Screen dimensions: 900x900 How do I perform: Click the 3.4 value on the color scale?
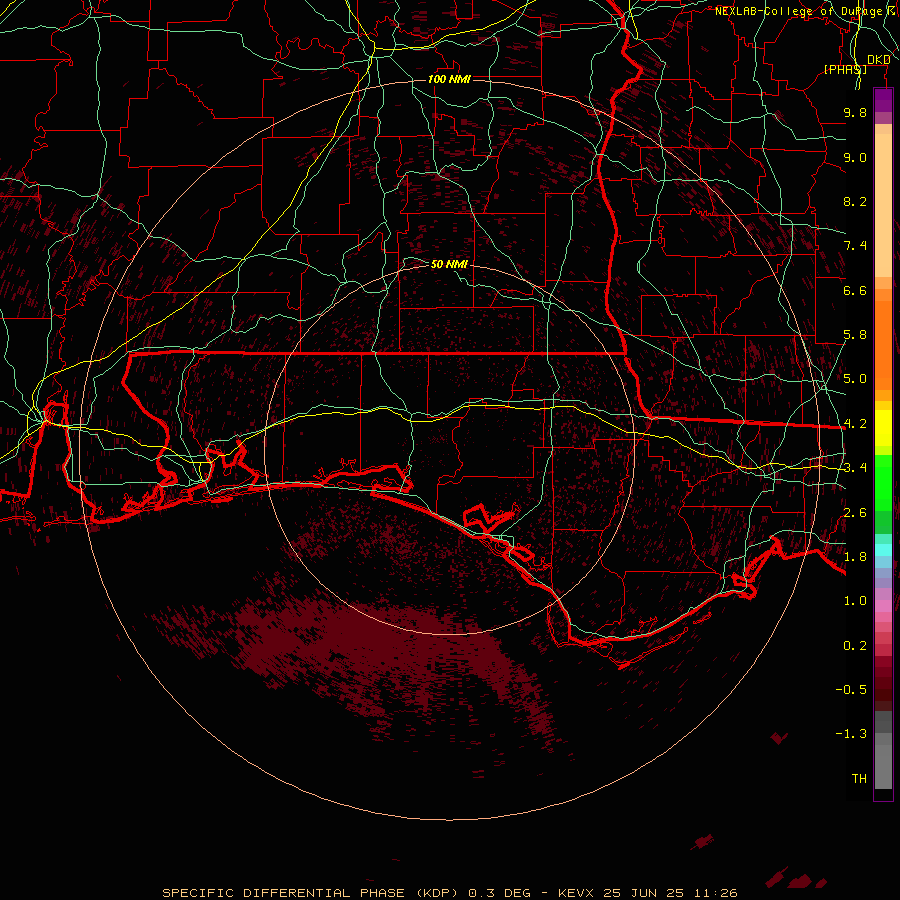tap(855, 468)
